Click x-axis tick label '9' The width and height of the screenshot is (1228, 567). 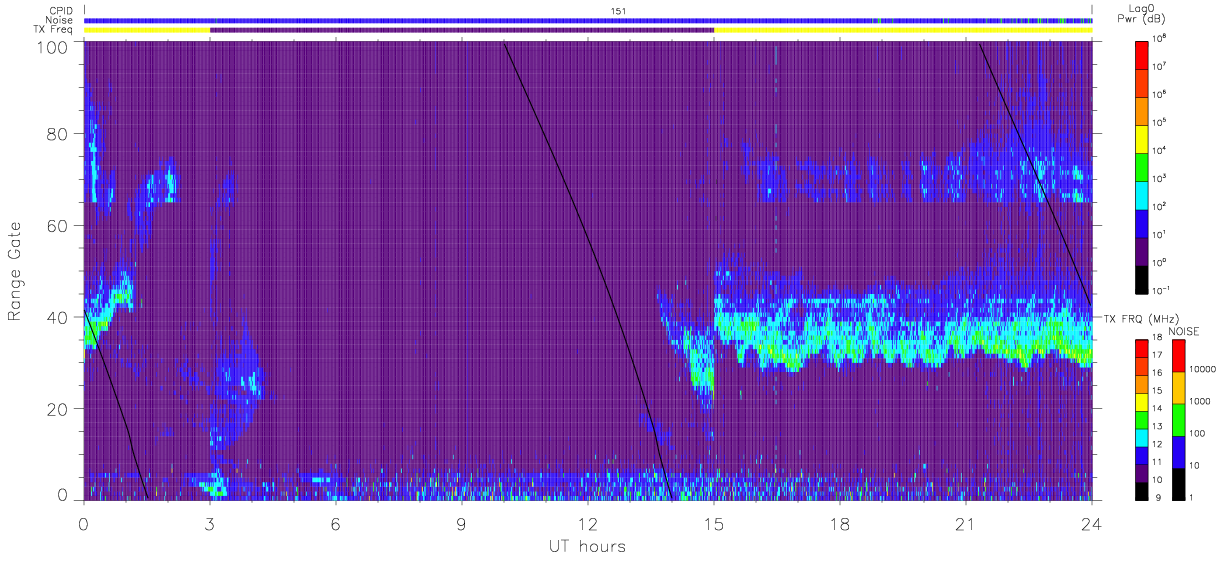click(461, 523)
